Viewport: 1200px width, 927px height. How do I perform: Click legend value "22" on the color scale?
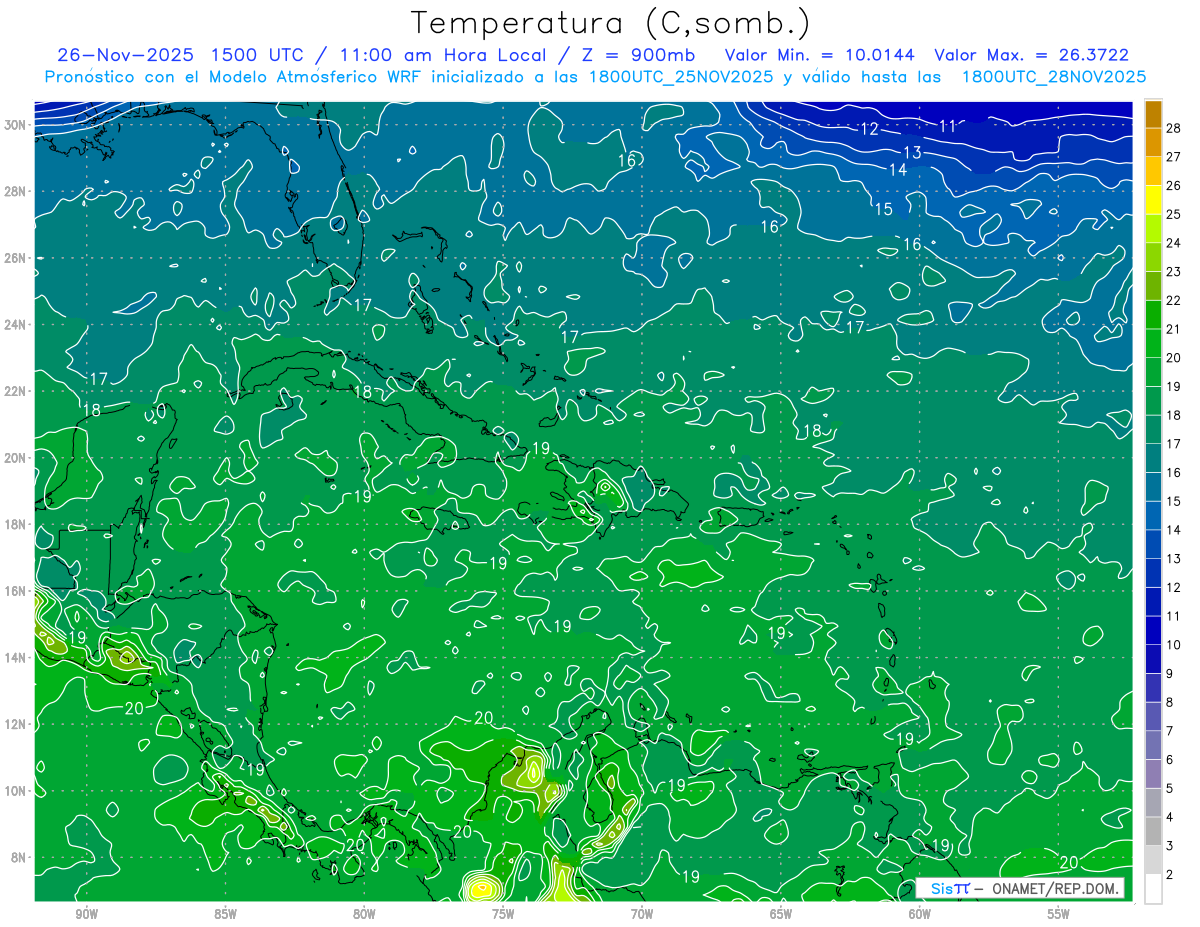pos(1175,300)
